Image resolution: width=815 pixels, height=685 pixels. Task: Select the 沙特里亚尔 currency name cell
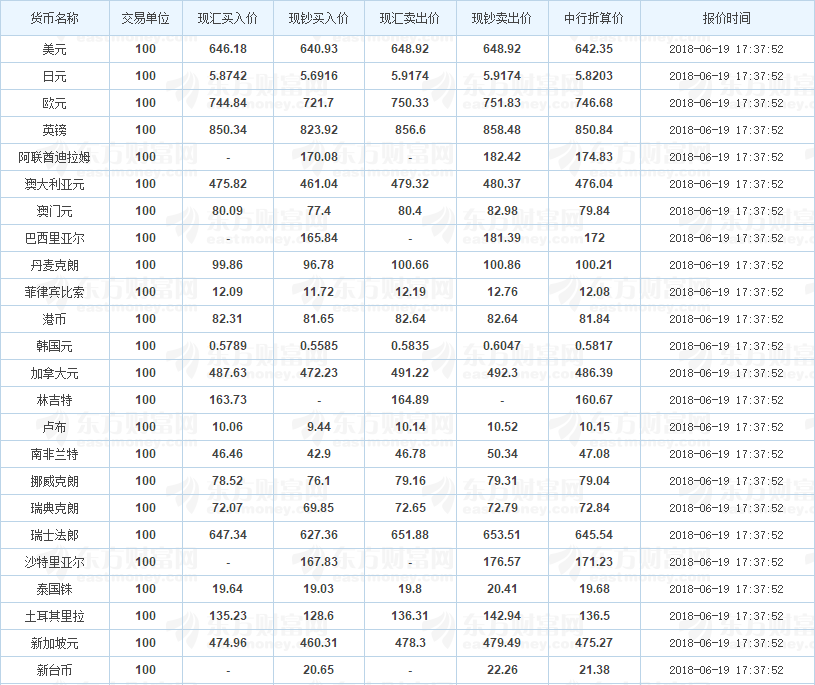point(55,563)
